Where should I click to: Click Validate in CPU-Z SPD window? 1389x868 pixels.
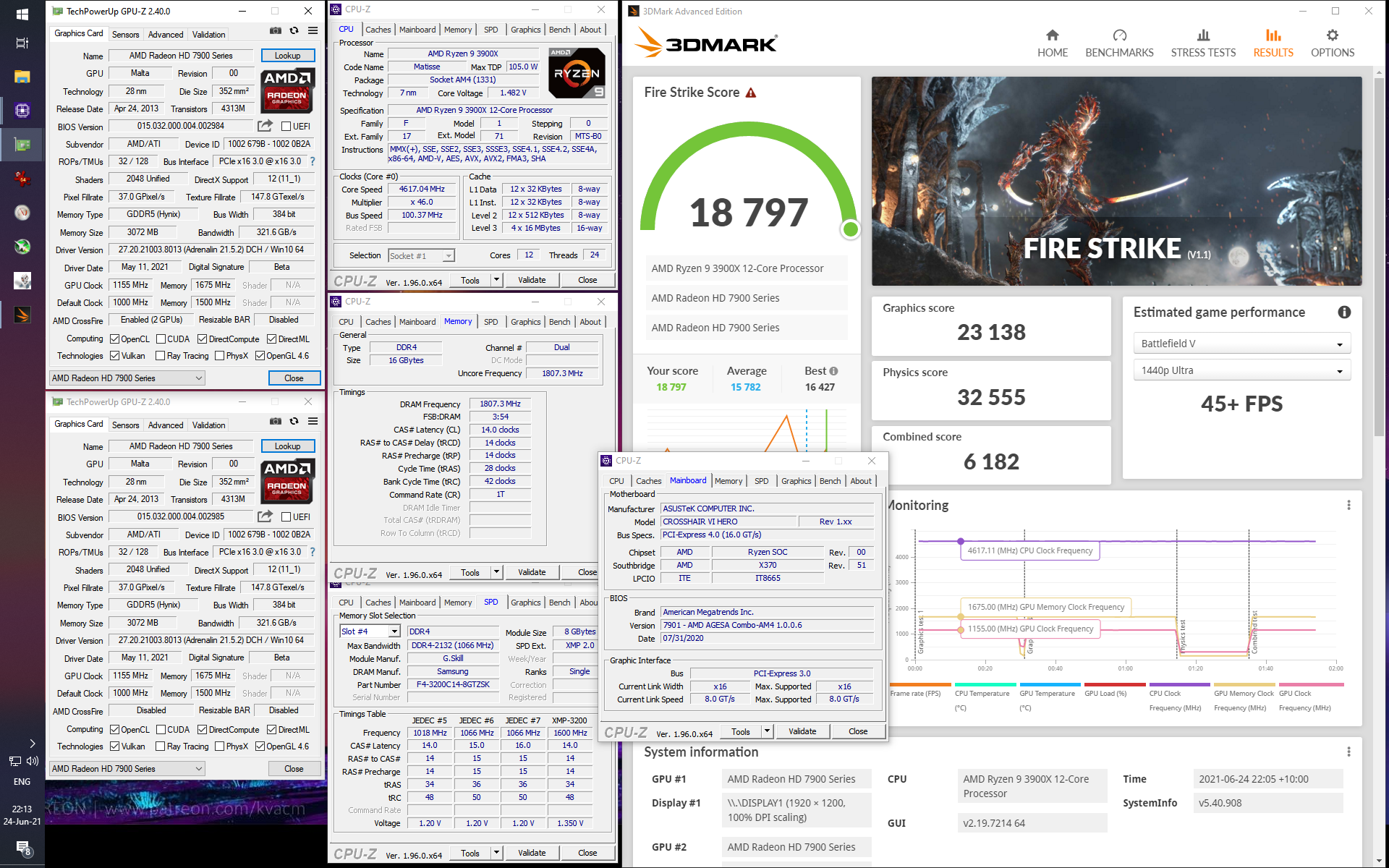pos(532,853)
